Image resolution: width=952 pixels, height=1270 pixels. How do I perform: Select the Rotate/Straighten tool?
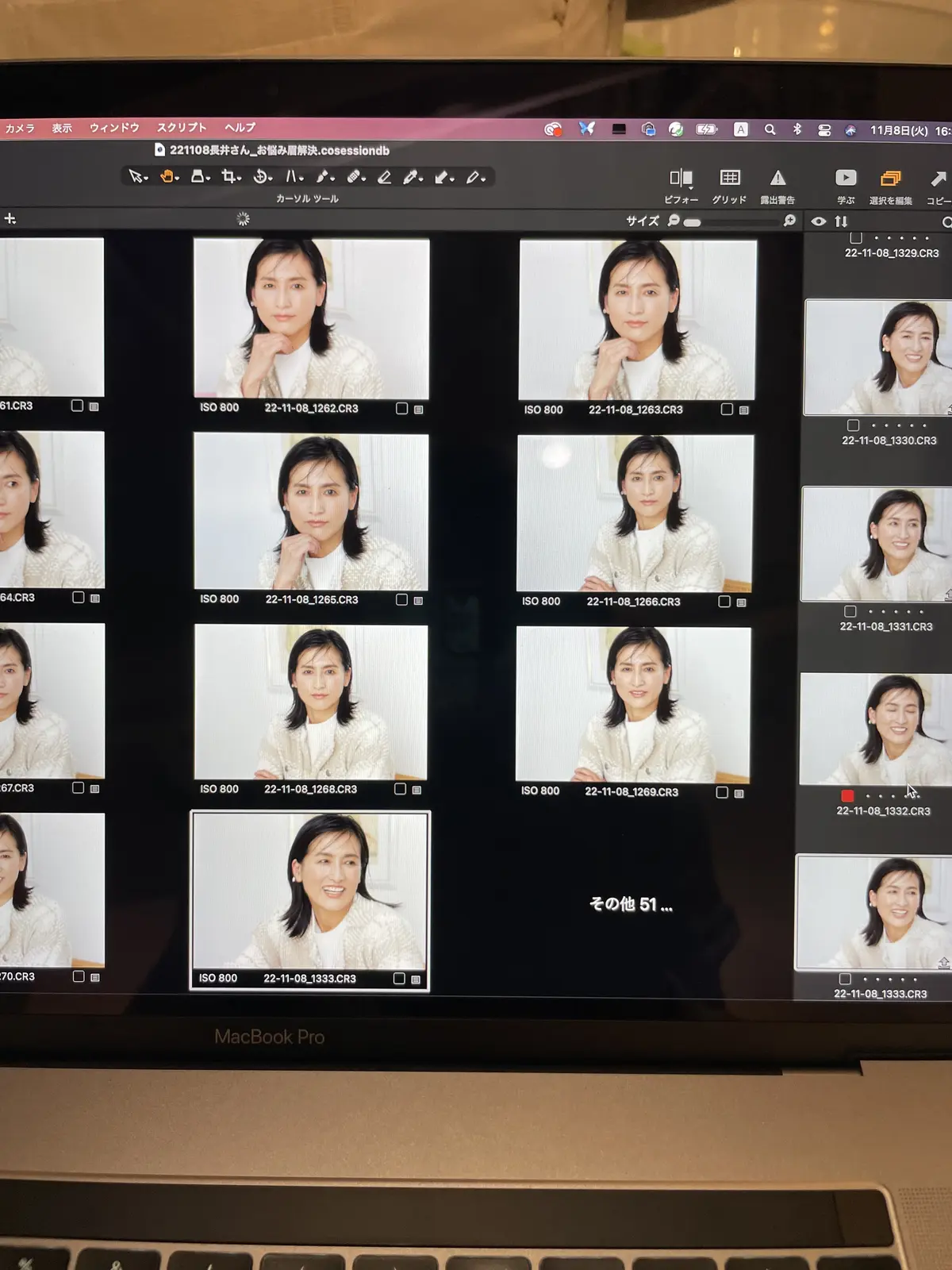[x=262, y=176]
